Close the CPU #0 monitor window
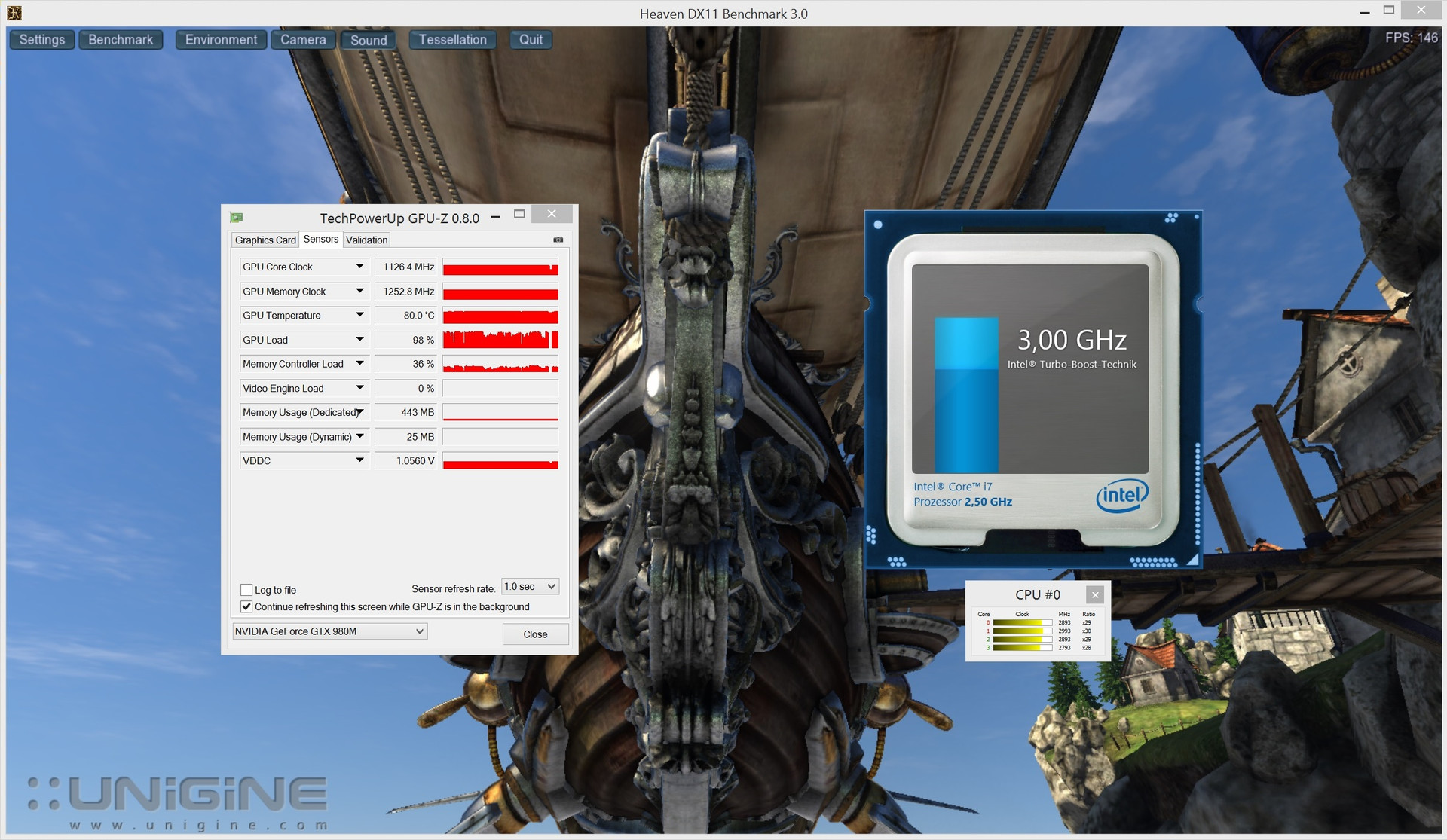 point(1095,595)
